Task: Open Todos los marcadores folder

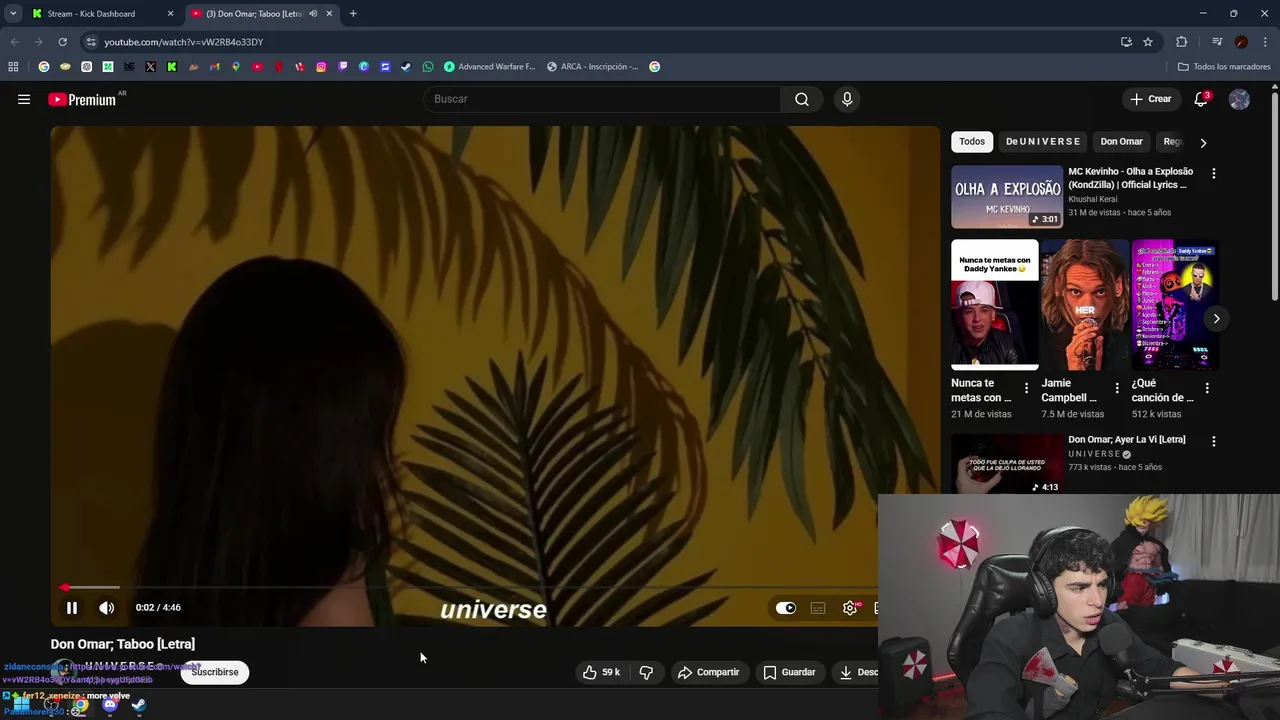Action: click(x=1224, y=67)
